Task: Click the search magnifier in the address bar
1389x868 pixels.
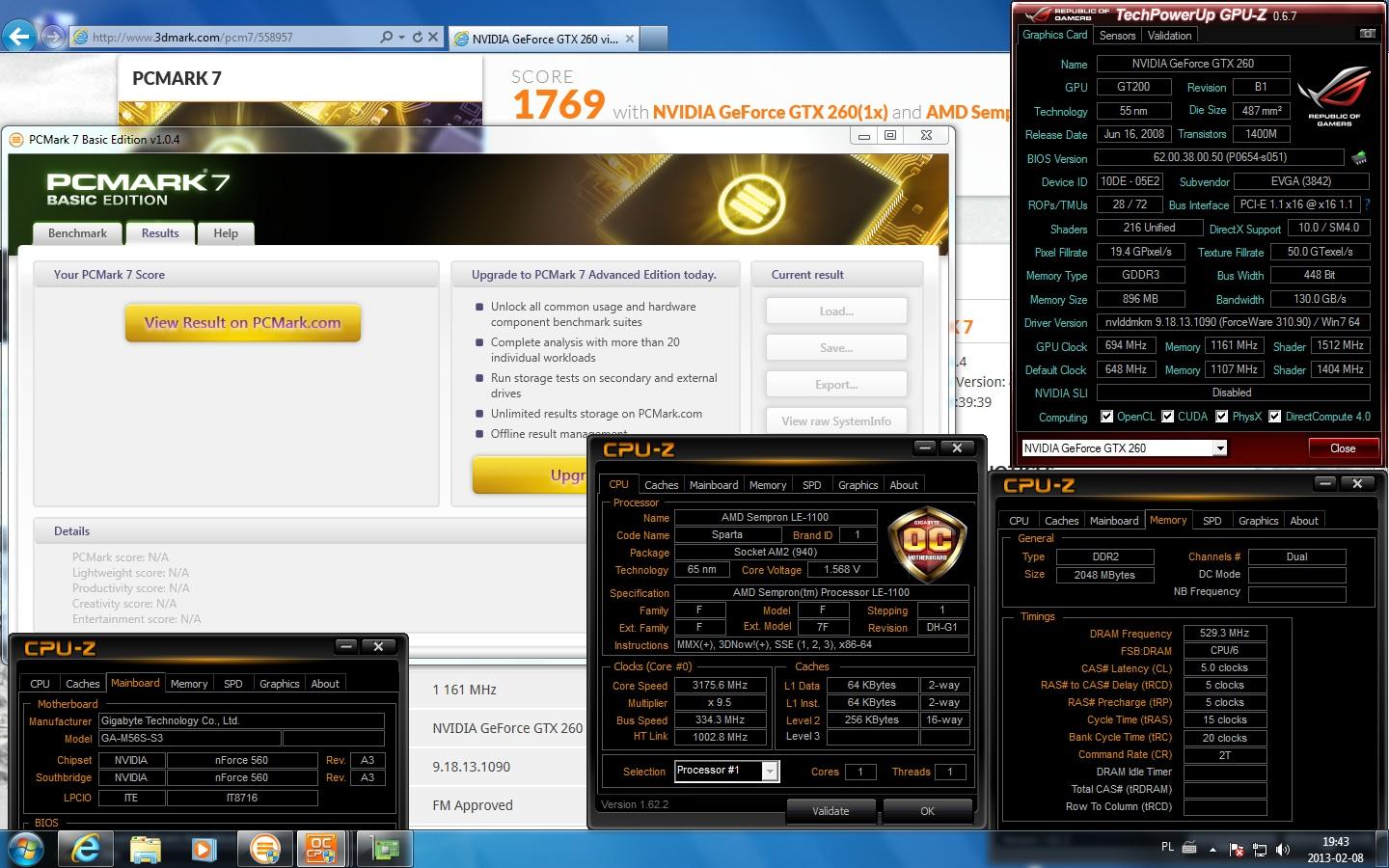Action: (x=387, y=37)
